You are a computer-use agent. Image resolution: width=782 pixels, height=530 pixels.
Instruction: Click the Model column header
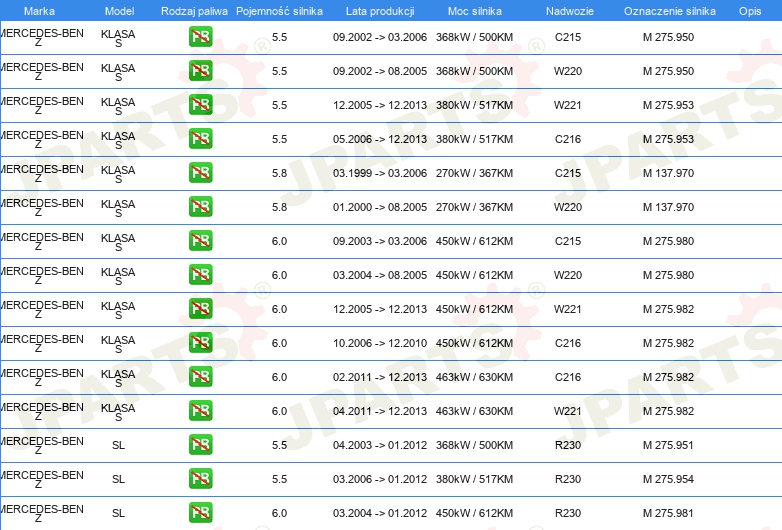pyautogui.click(x=119, y=11)
